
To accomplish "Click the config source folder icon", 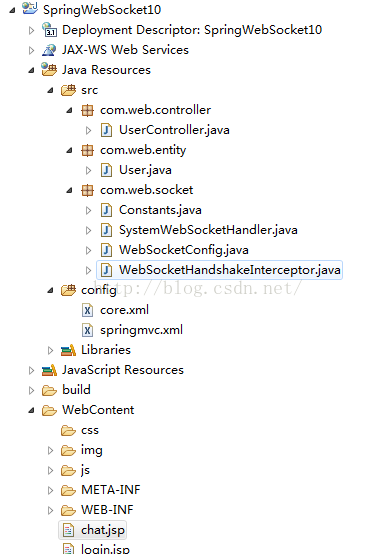I will pyautogui.click(x=68, y=290).
